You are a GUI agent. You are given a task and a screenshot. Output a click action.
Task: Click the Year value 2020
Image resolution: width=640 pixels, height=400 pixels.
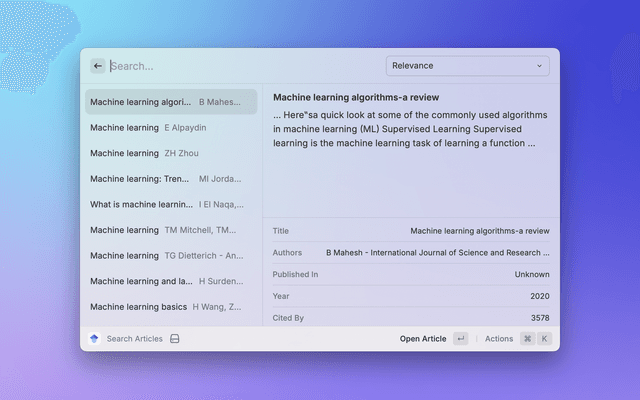[x=540, y=296]
